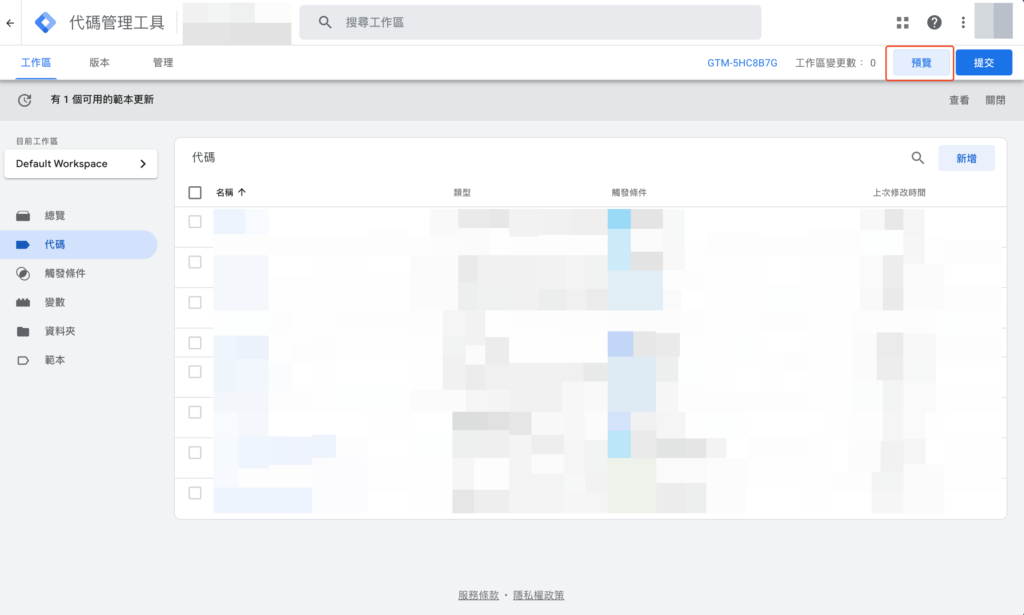Tick the first tag row checkbox
1024x615 pixels.
195,221
